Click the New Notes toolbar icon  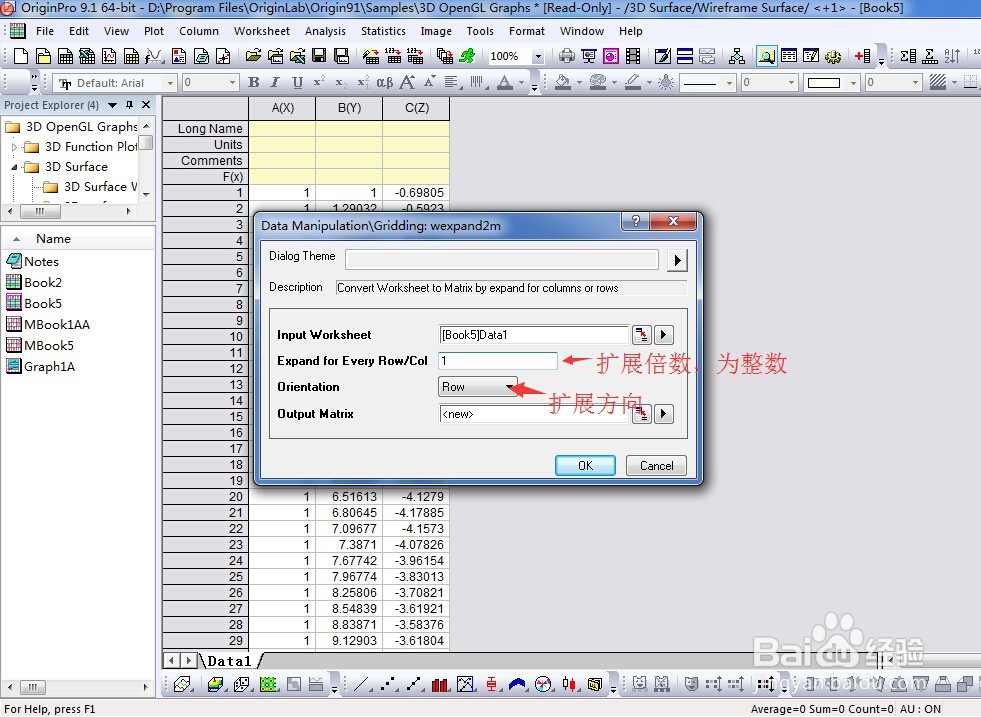pyautogui.click(x=201, y=56)
